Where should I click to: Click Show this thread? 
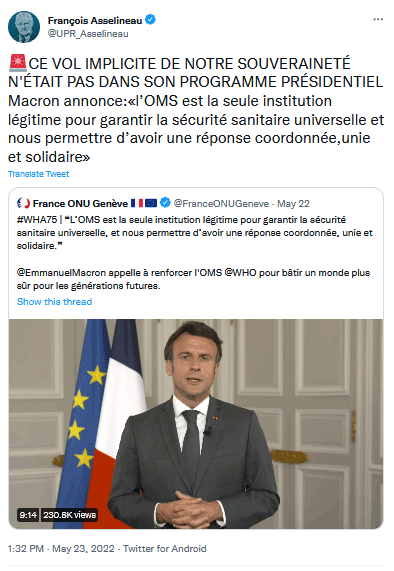[x=54, y=302]
